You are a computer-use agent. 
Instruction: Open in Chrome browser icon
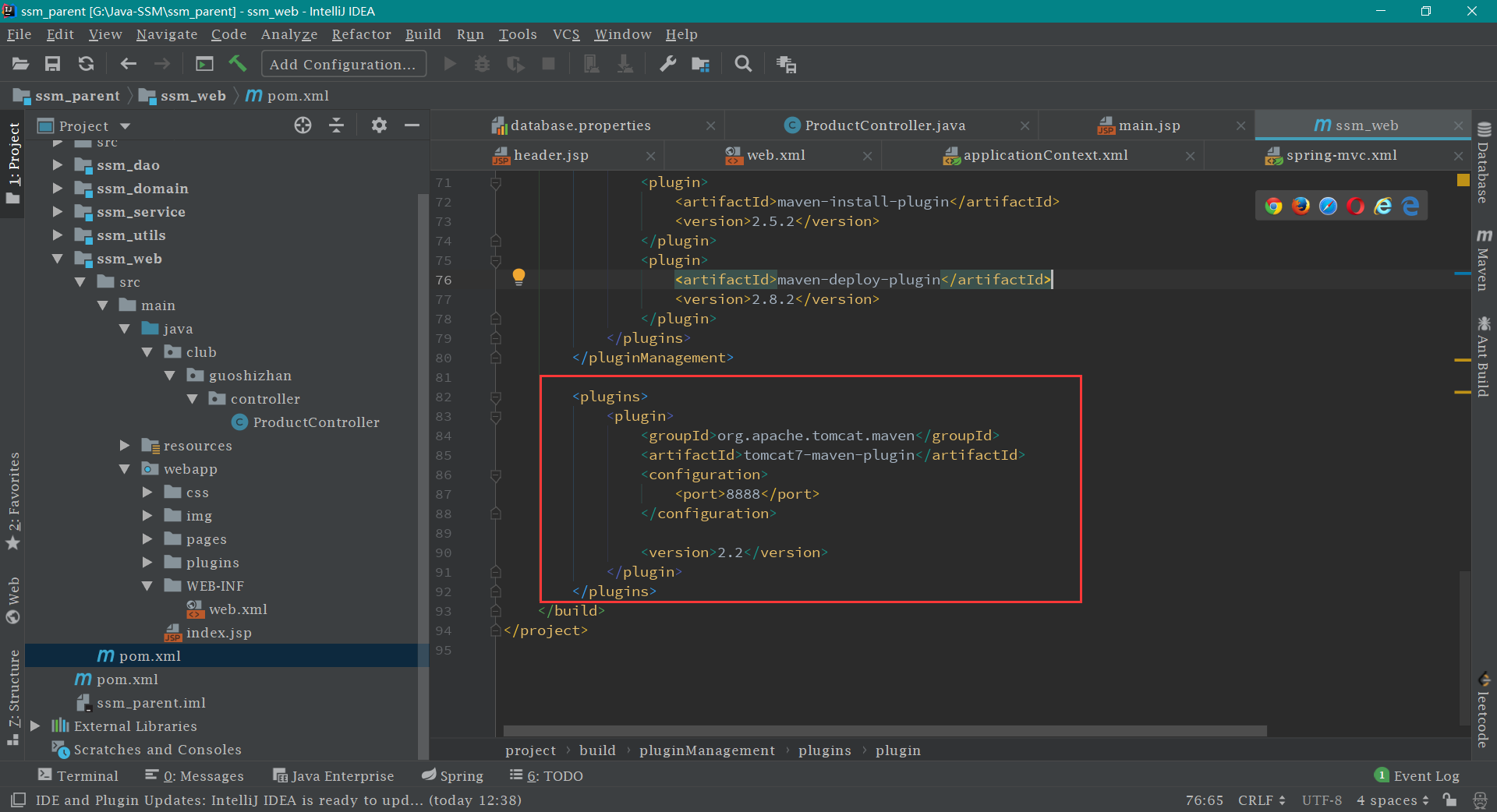[x=1273, y=206]
